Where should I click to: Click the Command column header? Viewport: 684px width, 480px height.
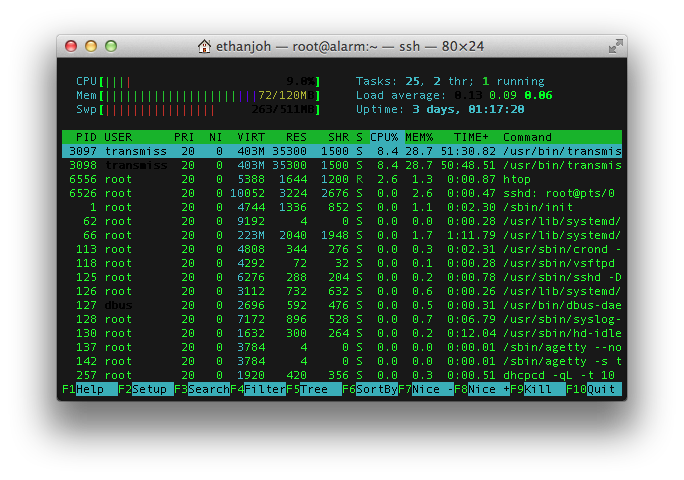527,137
